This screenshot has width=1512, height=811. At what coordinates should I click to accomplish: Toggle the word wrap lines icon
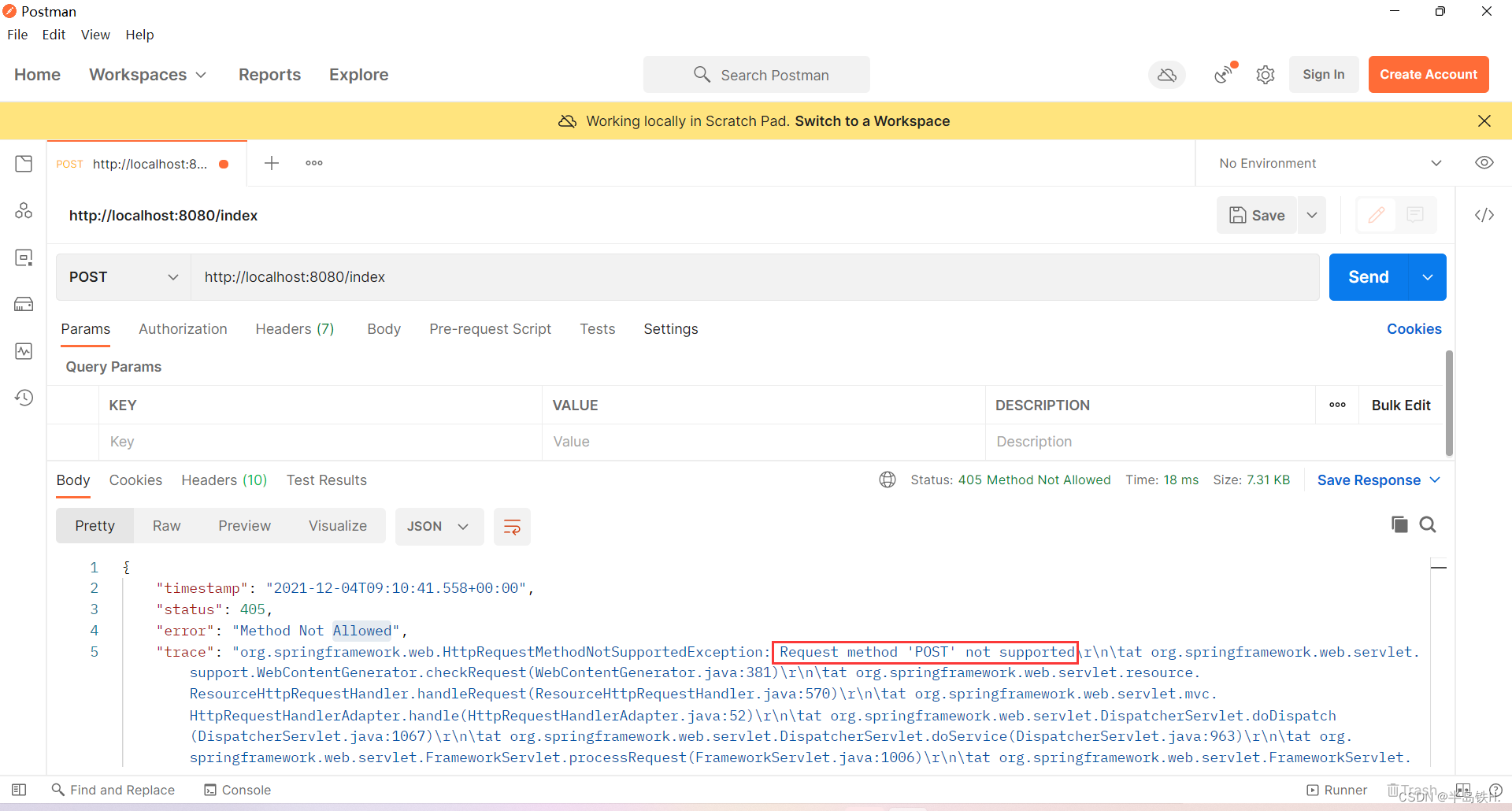click(x=512, y=526)
